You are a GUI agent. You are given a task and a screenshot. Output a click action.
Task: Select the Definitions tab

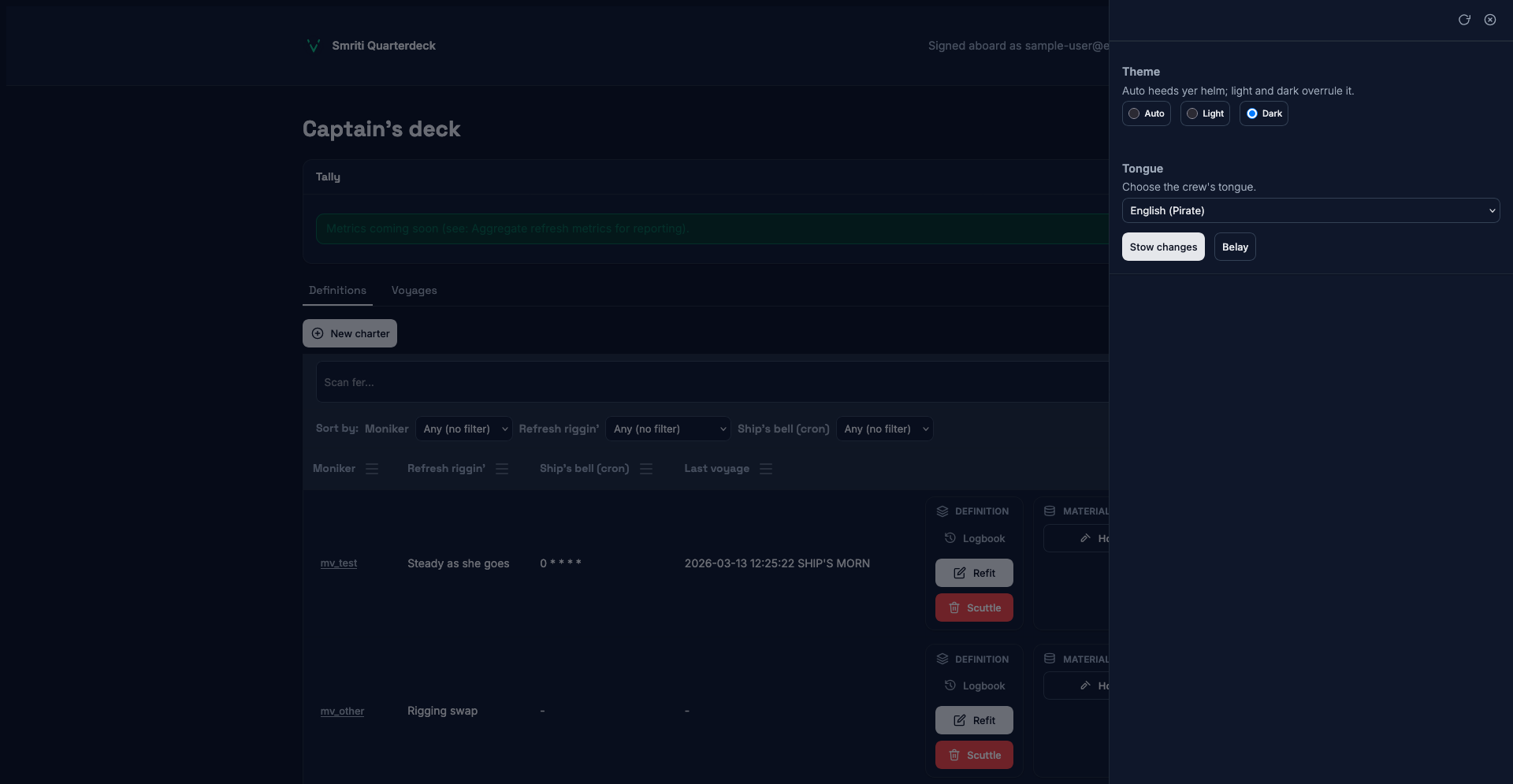click(337, 291)
